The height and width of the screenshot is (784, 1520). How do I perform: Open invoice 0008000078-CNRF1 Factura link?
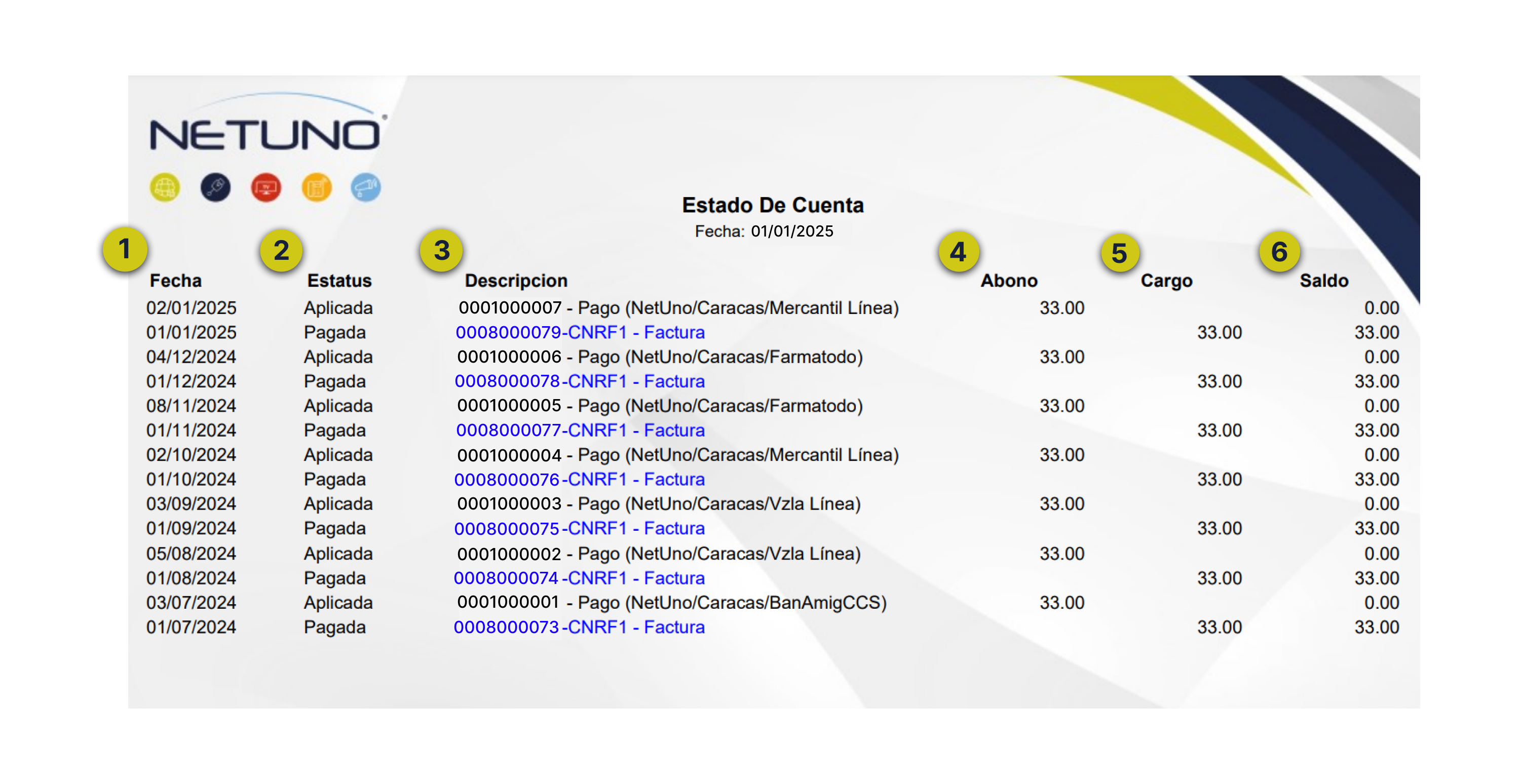tap(580, 382)
